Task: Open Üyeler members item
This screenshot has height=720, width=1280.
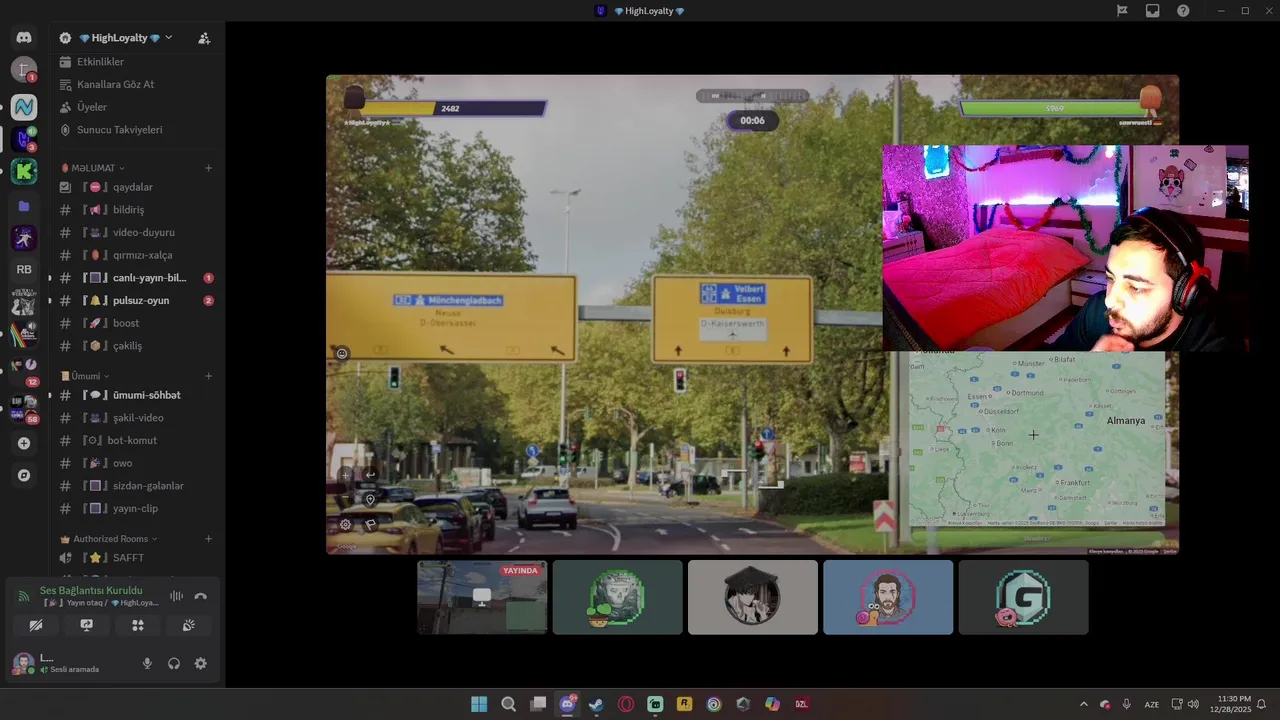Action: tap(137, 107)
